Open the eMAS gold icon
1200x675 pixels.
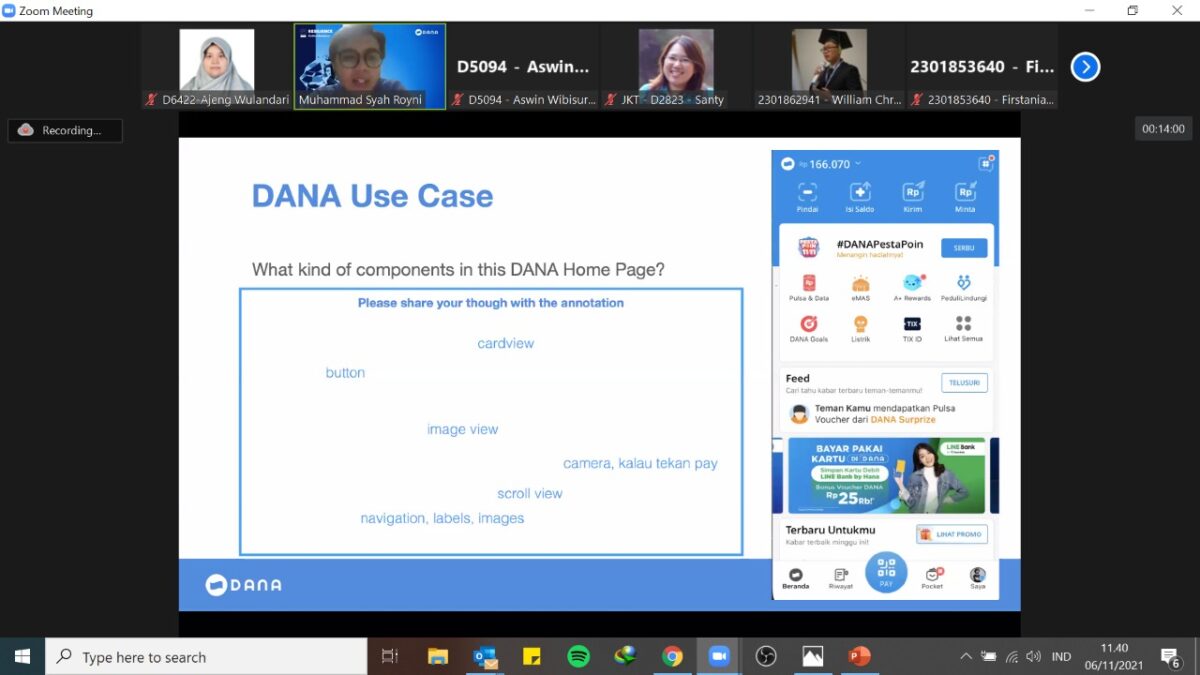click(860, 283)
